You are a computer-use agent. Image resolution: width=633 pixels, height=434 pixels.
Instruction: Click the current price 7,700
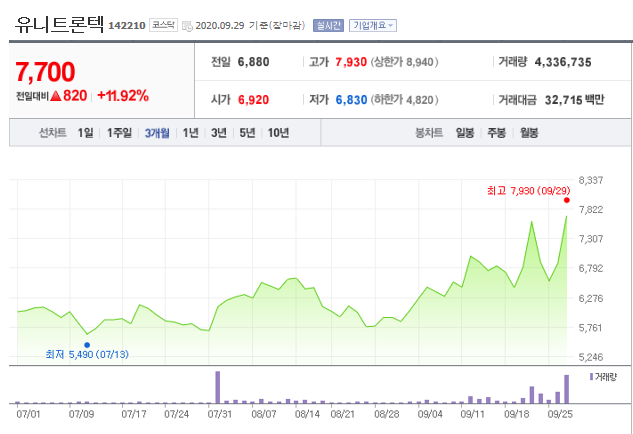point(45,72)
